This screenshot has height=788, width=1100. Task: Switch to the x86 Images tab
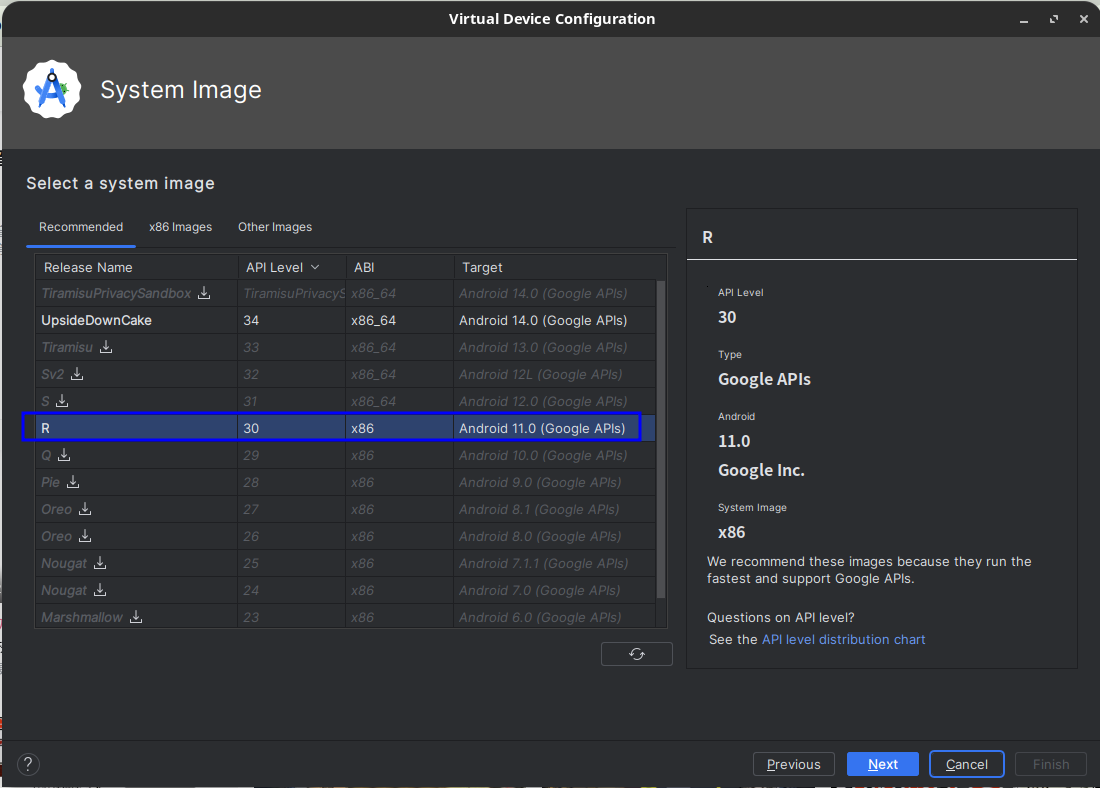click(180, 227)
